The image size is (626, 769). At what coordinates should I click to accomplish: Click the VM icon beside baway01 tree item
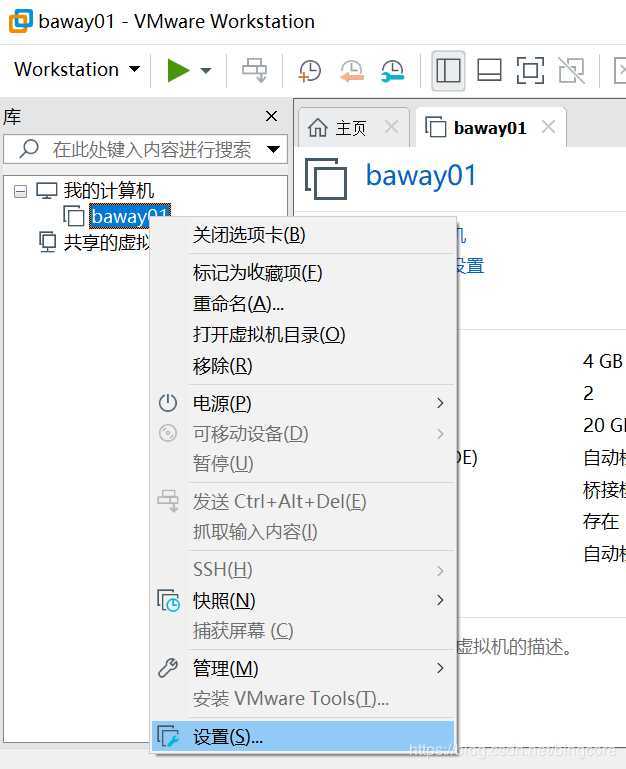[74, 216]
